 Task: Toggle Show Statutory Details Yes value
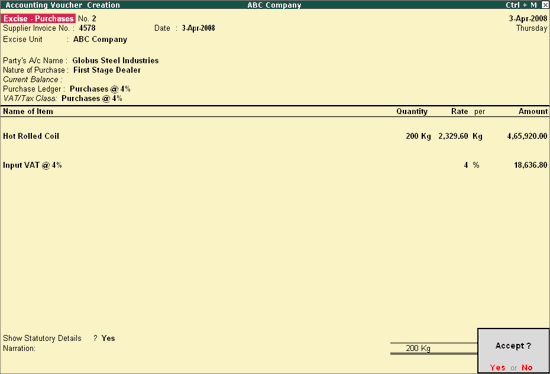click(x=108, y=338)
